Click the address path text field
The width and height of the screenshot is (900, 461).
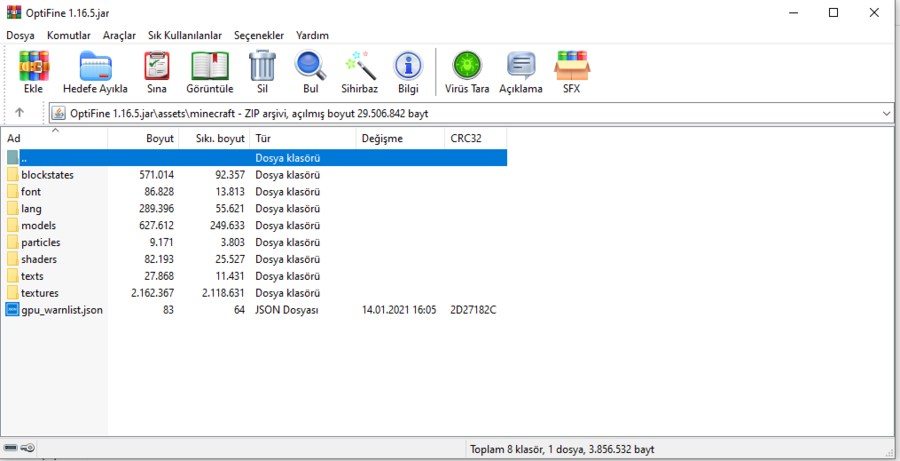(x=472, y=114)
